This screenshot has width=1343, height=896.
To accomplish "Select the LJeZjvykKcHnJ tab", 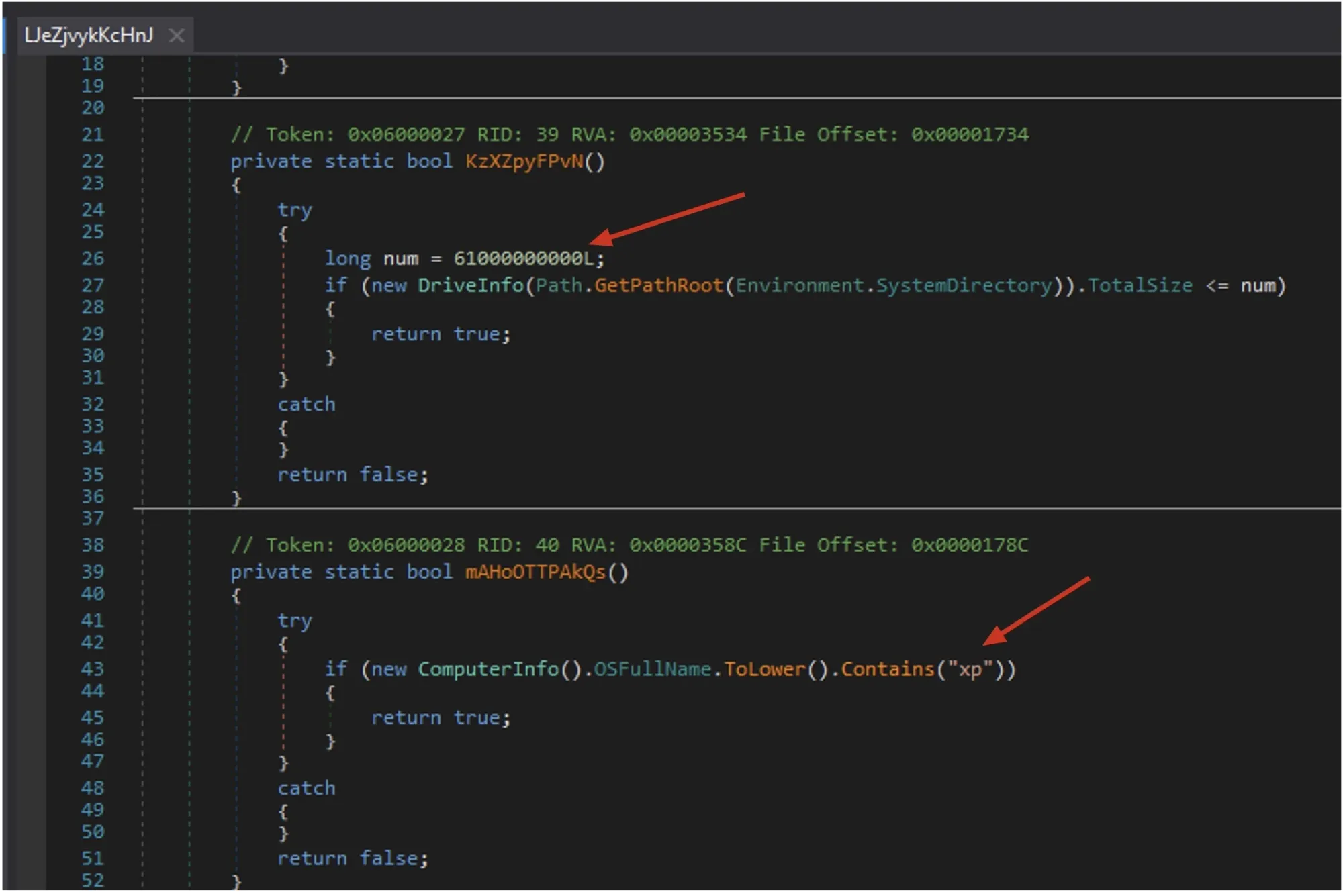I will coord(89,35).
